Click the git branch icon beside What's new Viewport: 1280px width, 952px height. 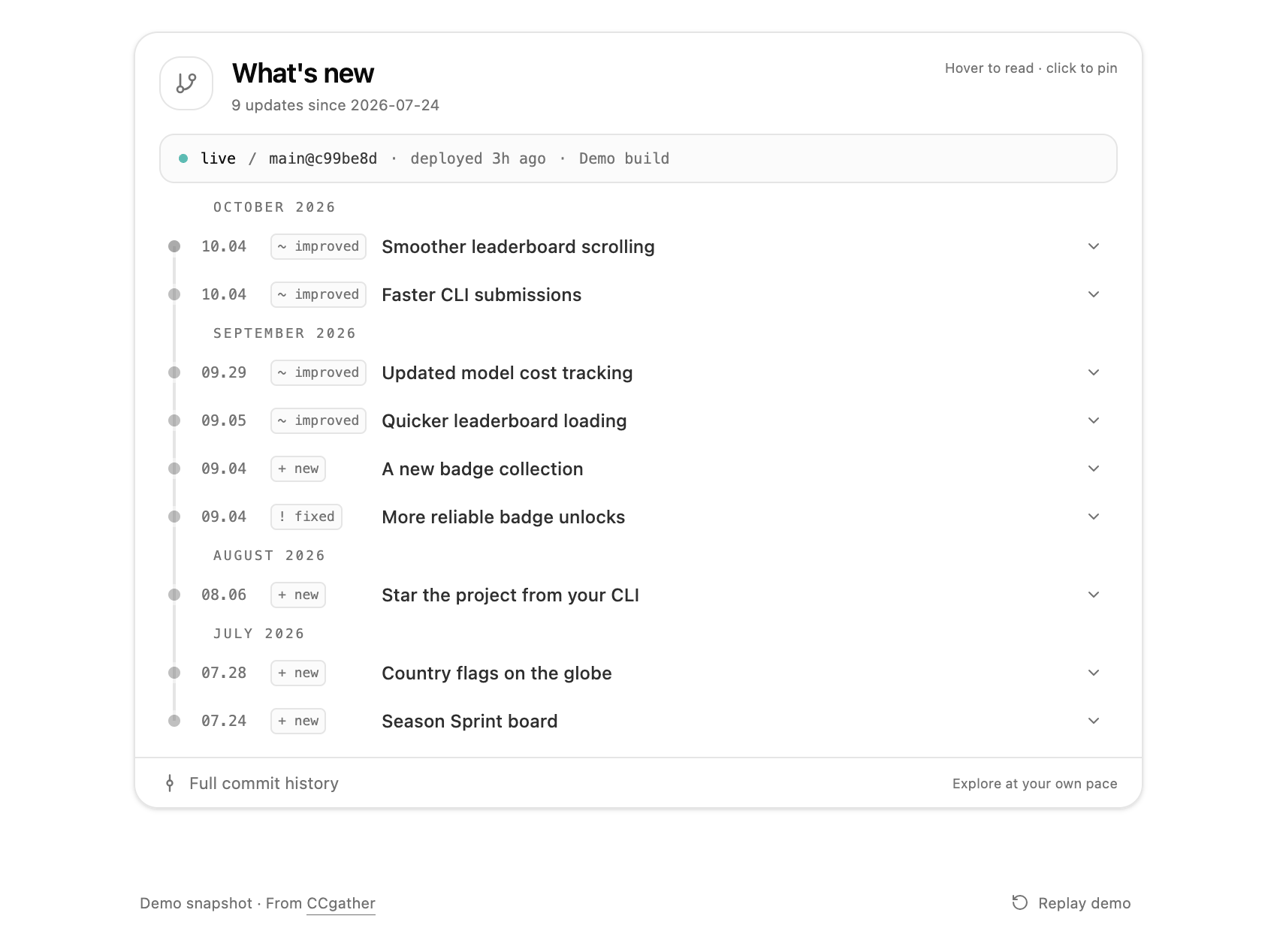click(x=186, y=83)
